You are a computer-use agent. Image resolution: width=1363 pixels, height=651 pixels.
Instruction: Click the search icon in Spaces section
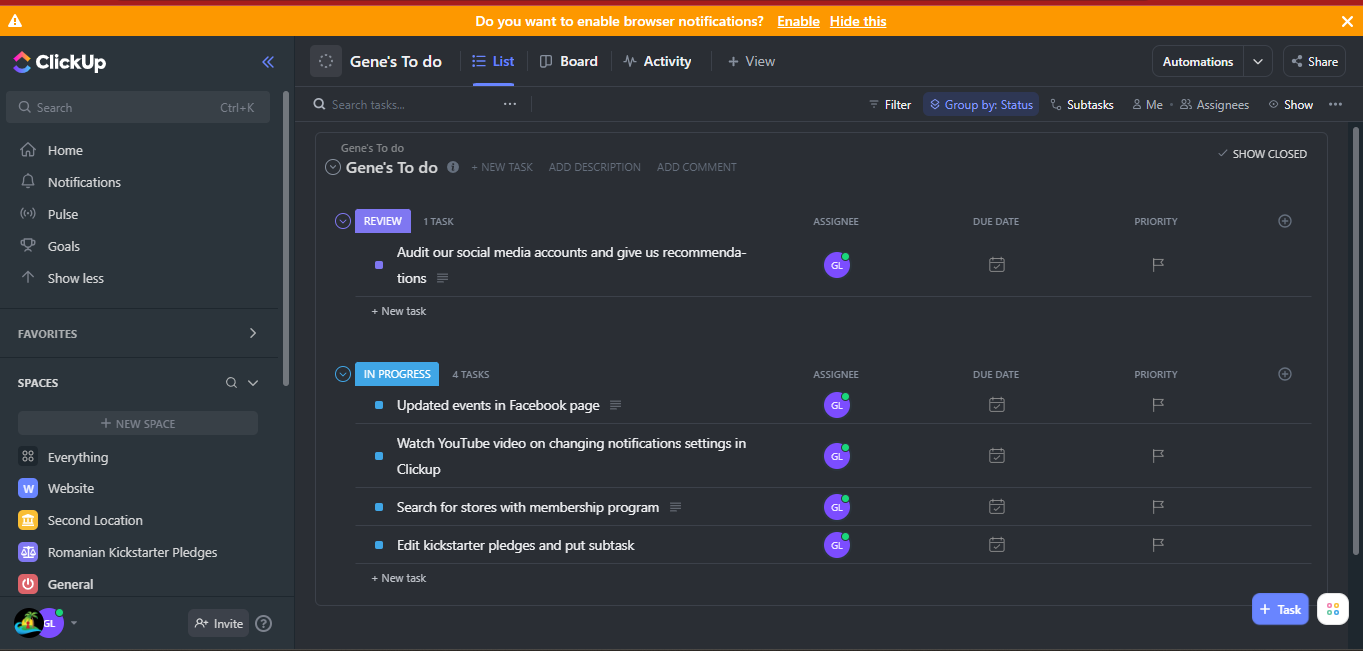click(231, 383)
